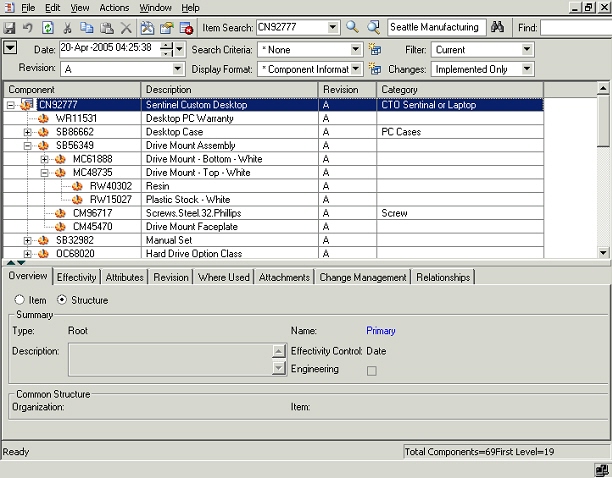Click the Undo arrow icon
The width and height of the screenshot is (612, 478).
(x=27, y=28)
